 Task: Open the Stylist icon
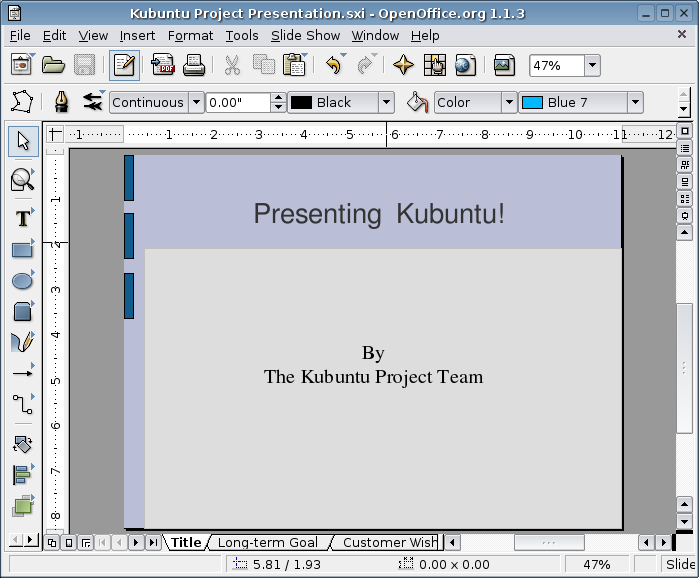[435, 65]
